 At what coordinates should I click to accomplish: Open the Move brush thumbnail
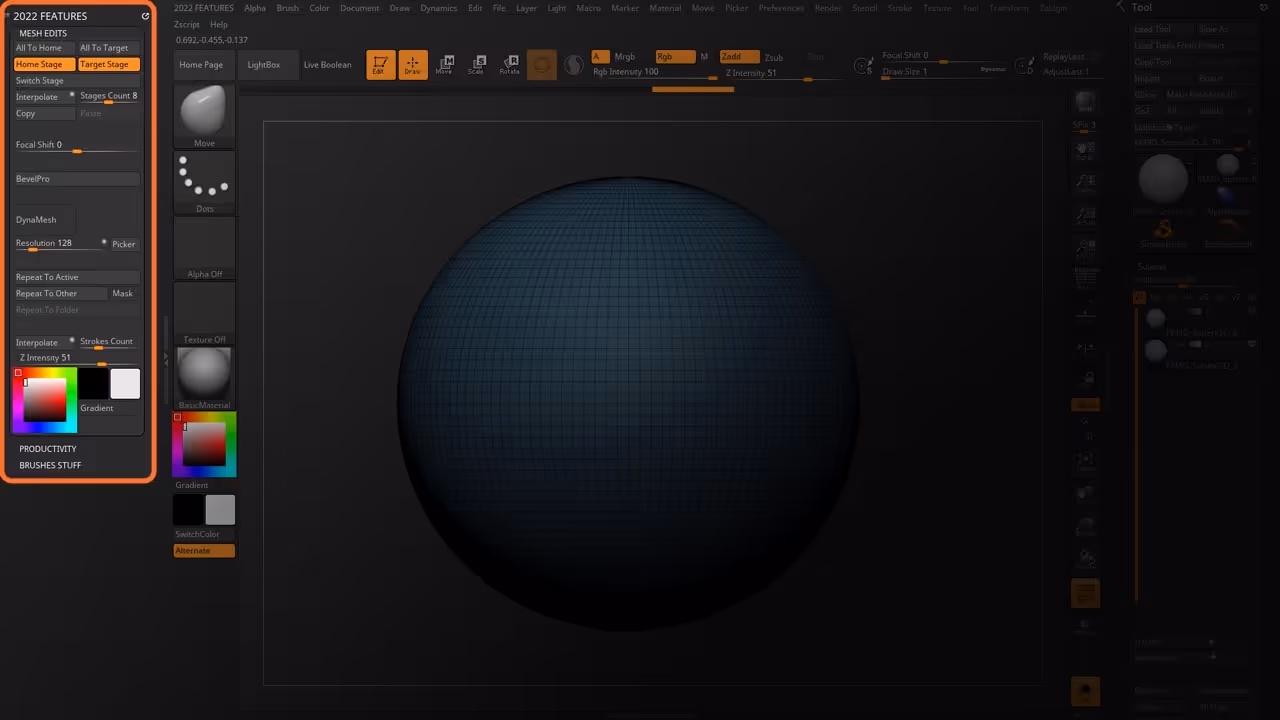click(204, 117)
